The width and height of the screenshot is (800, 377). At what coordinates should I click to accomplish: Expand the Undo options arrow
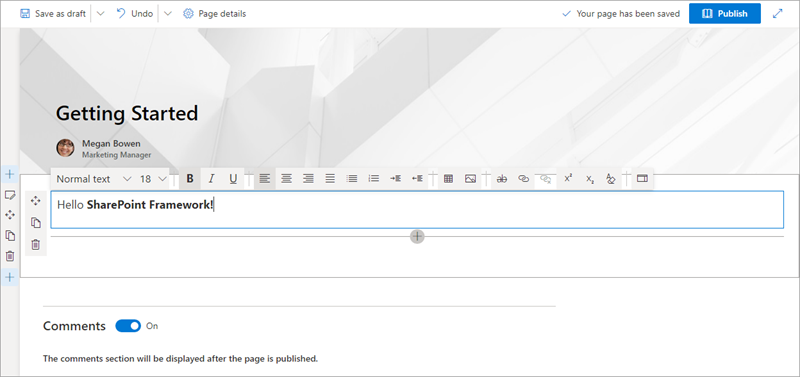(168, 14)
